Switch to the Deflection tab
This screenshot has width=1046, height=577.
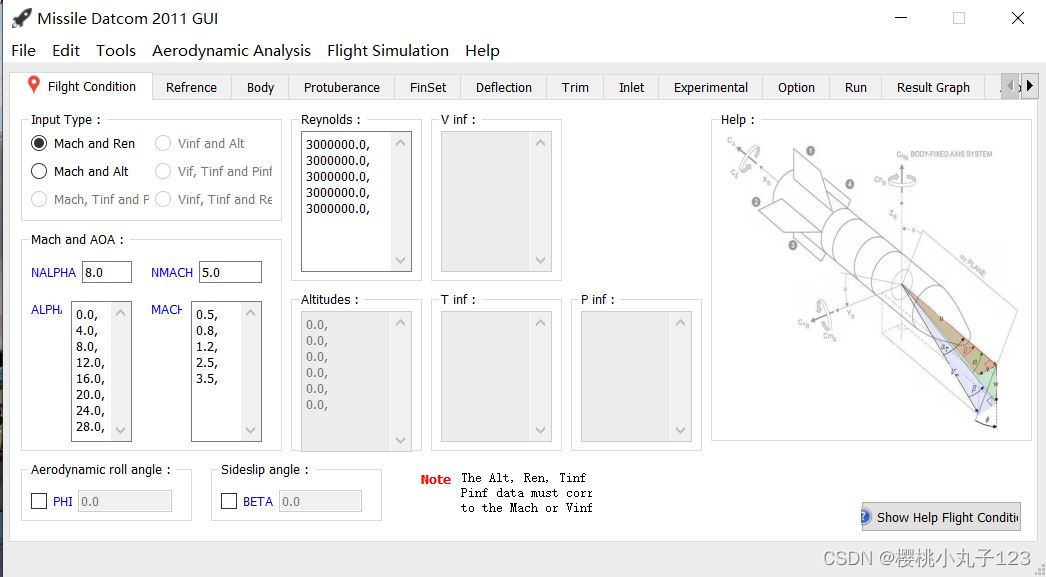point(504,87)
